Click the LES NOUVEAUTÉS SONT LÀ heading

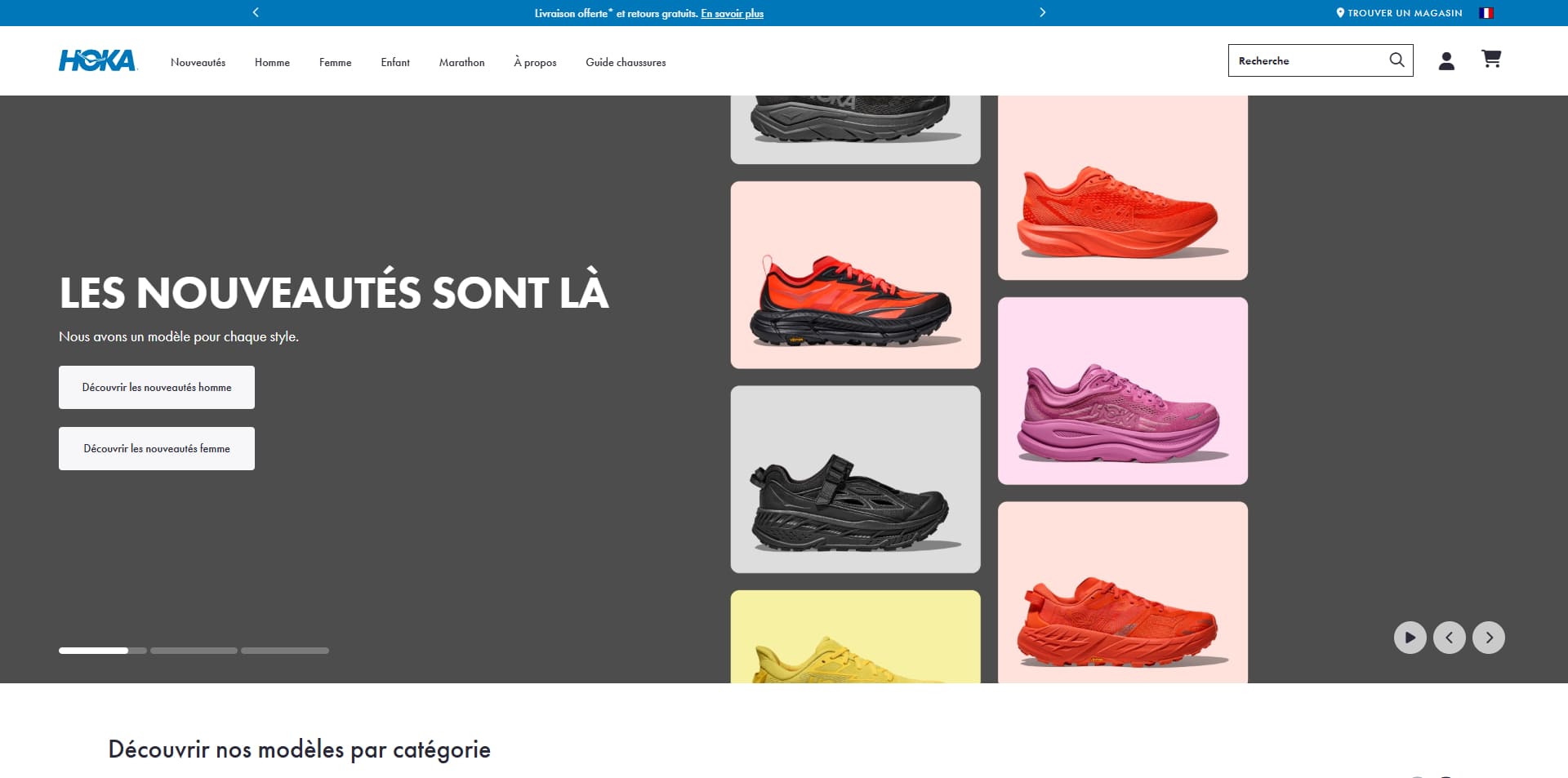pyautogui.click(x=334, y=291)
